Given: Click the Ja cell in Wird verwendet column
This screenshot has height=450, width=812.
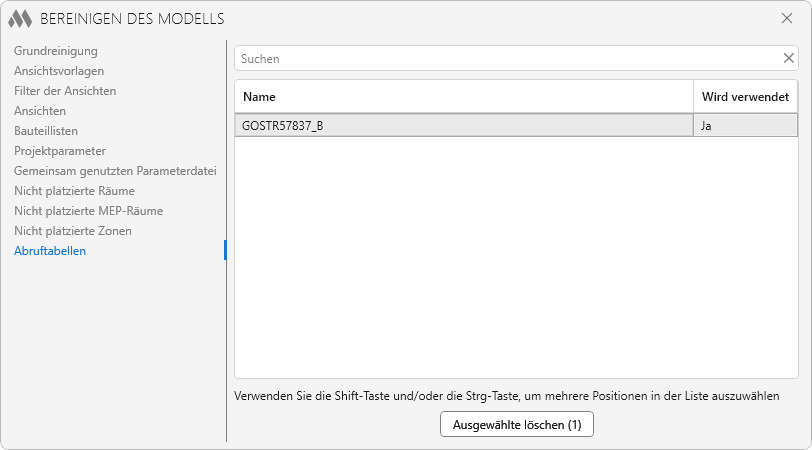Looking at the screenshot, I should [x=745, y=126].
